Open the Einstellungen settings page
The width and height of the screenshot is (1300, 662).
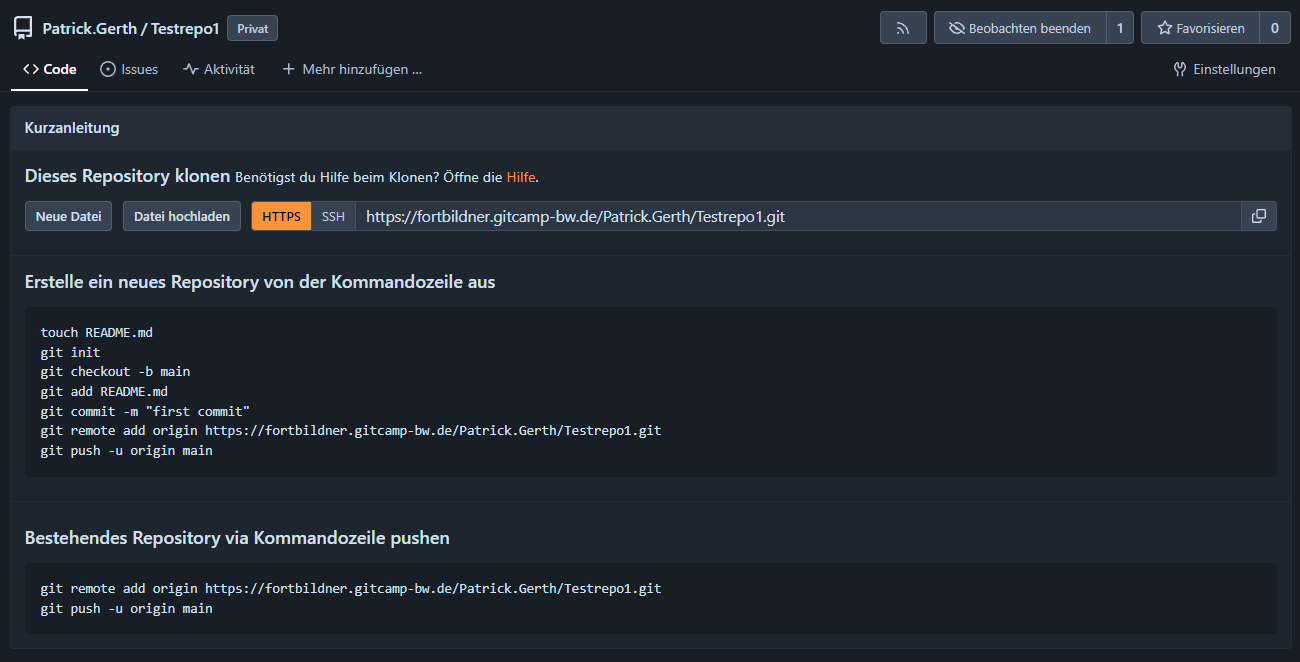click(x=1224, y=69)
